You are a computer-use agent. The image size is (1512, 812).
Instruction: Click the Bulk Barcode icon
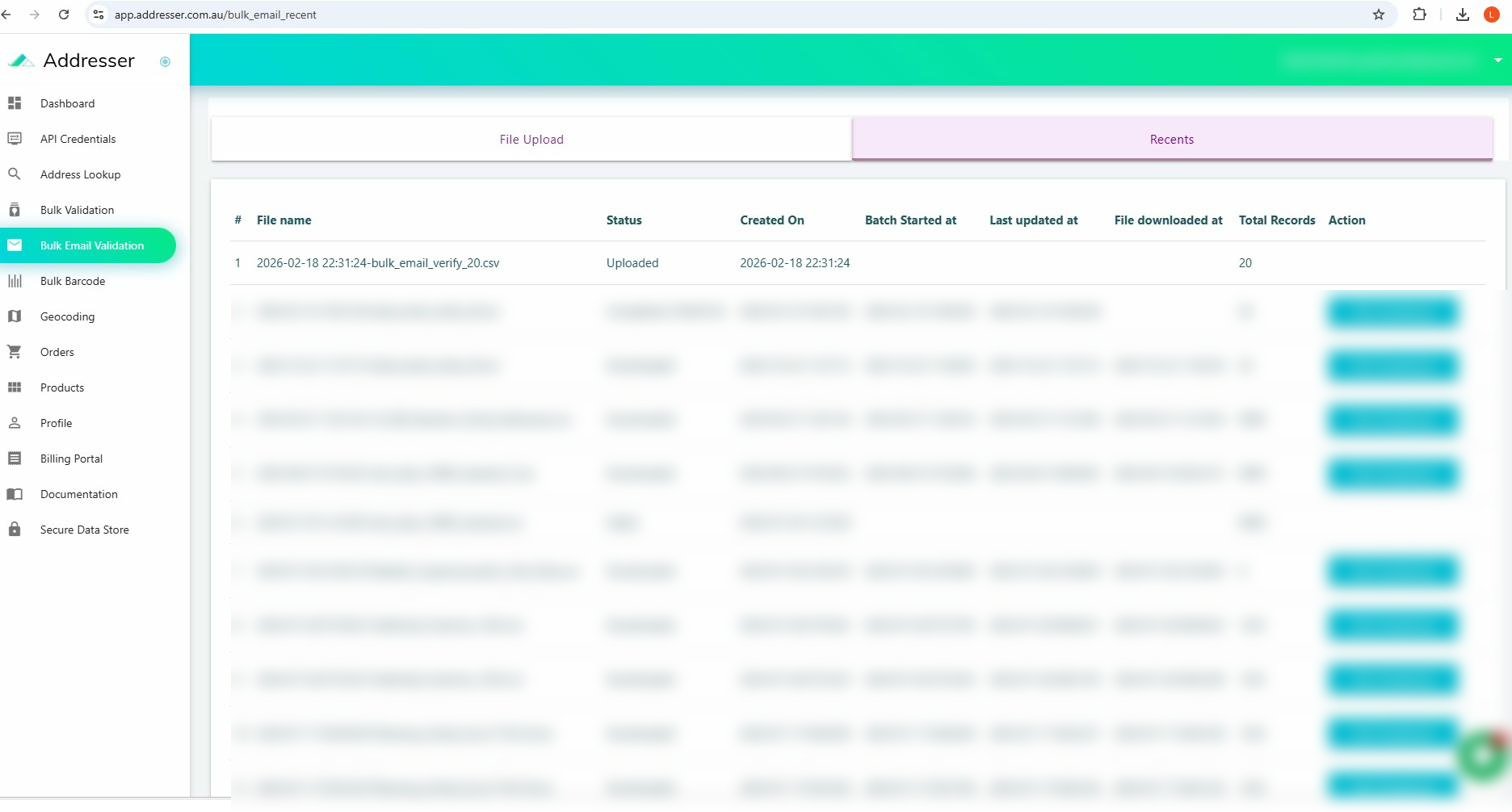pyautogui.click(x=14, y=281)
